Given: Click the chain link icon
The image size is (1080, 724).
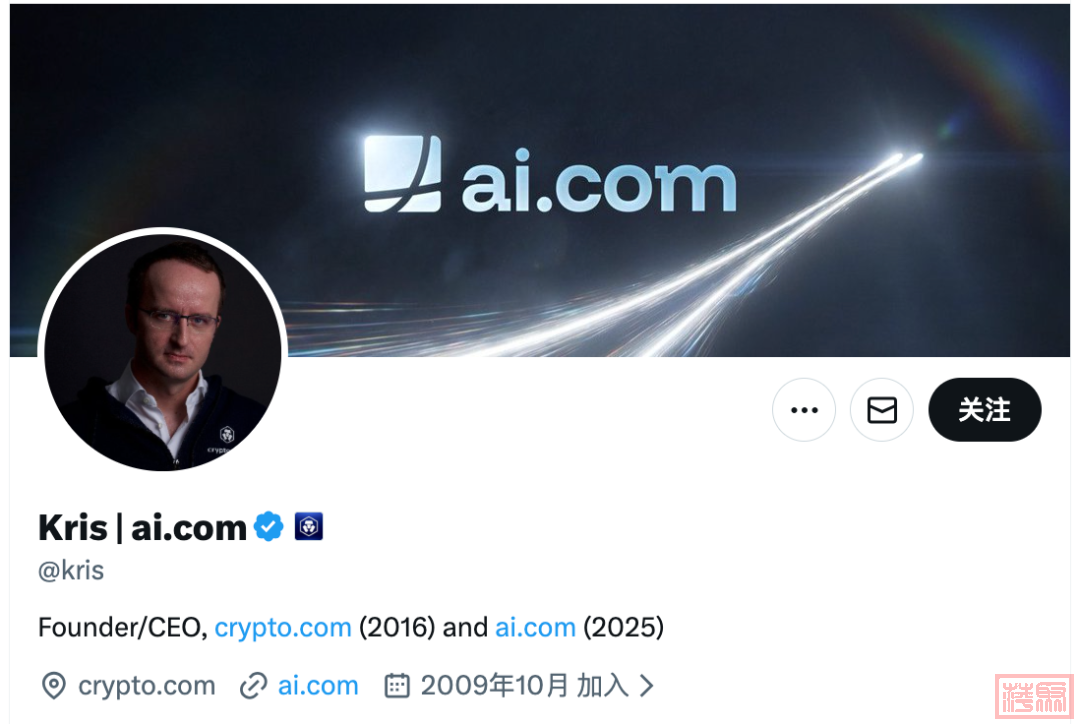Looking at the screenshot, I should coord(253,686).
